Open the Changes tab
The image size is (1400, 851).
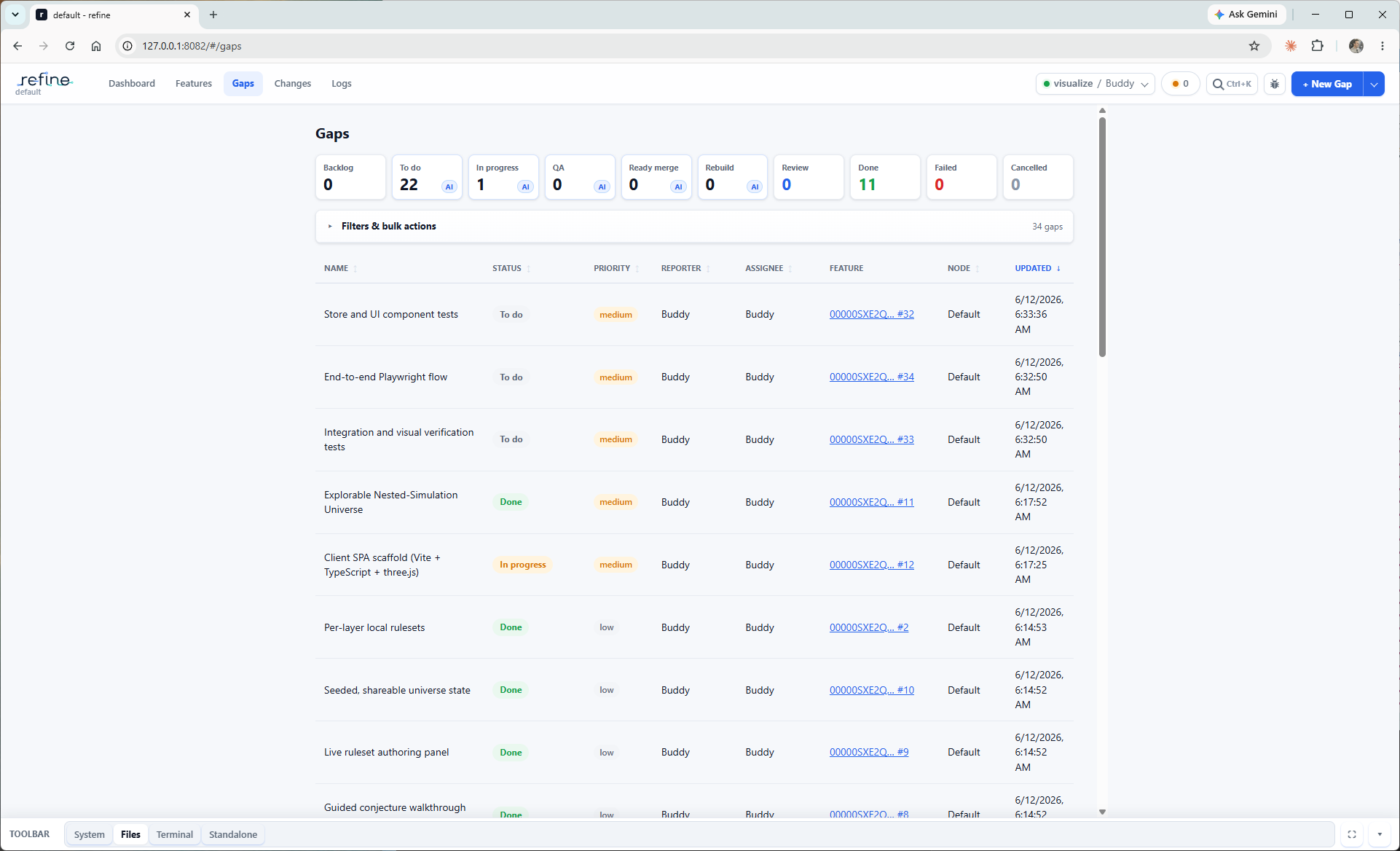coord(293,84)
